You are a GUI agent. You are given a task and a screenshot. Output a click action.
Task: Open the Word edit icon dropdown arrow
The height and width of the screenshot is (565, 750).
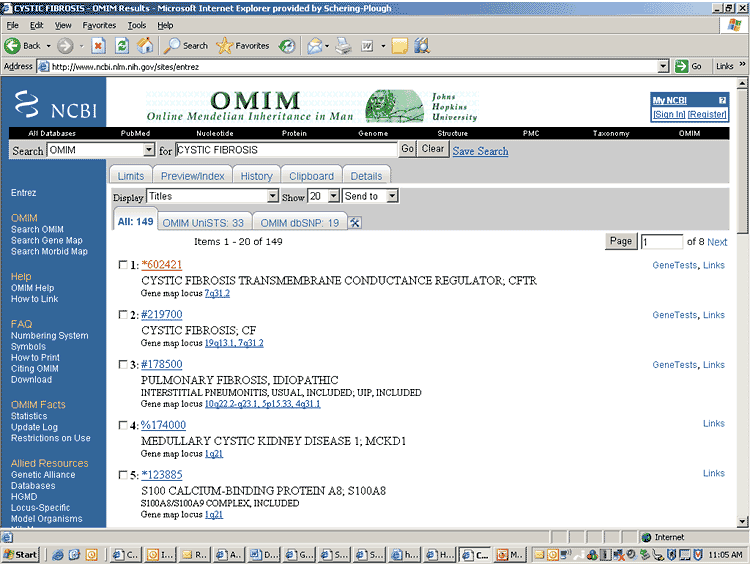[x=383, y=46]
